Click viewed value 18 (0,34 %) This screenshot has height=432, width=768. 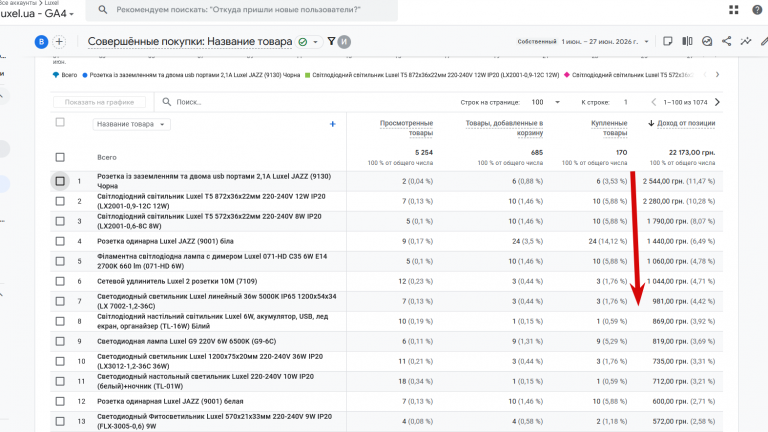click(415, 381)
